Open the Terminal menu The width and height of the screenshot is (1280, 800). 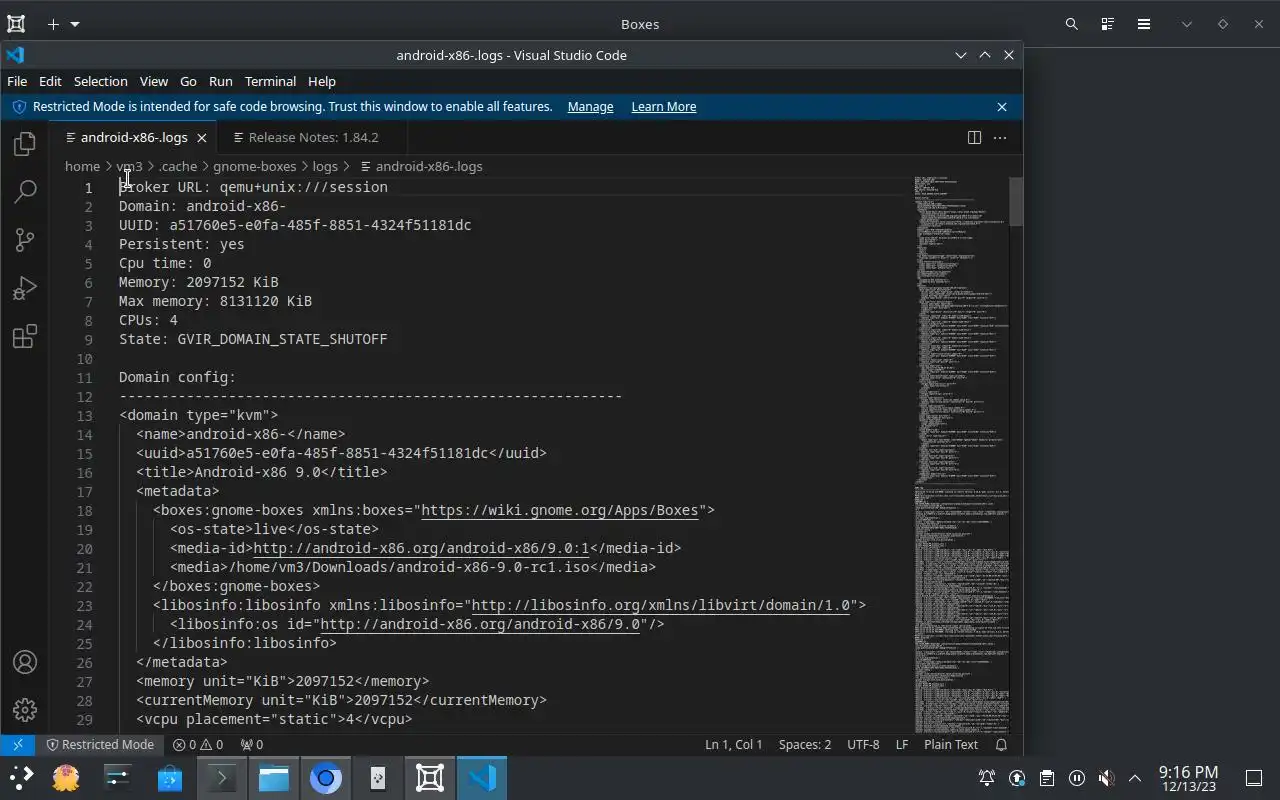[270, 81]
